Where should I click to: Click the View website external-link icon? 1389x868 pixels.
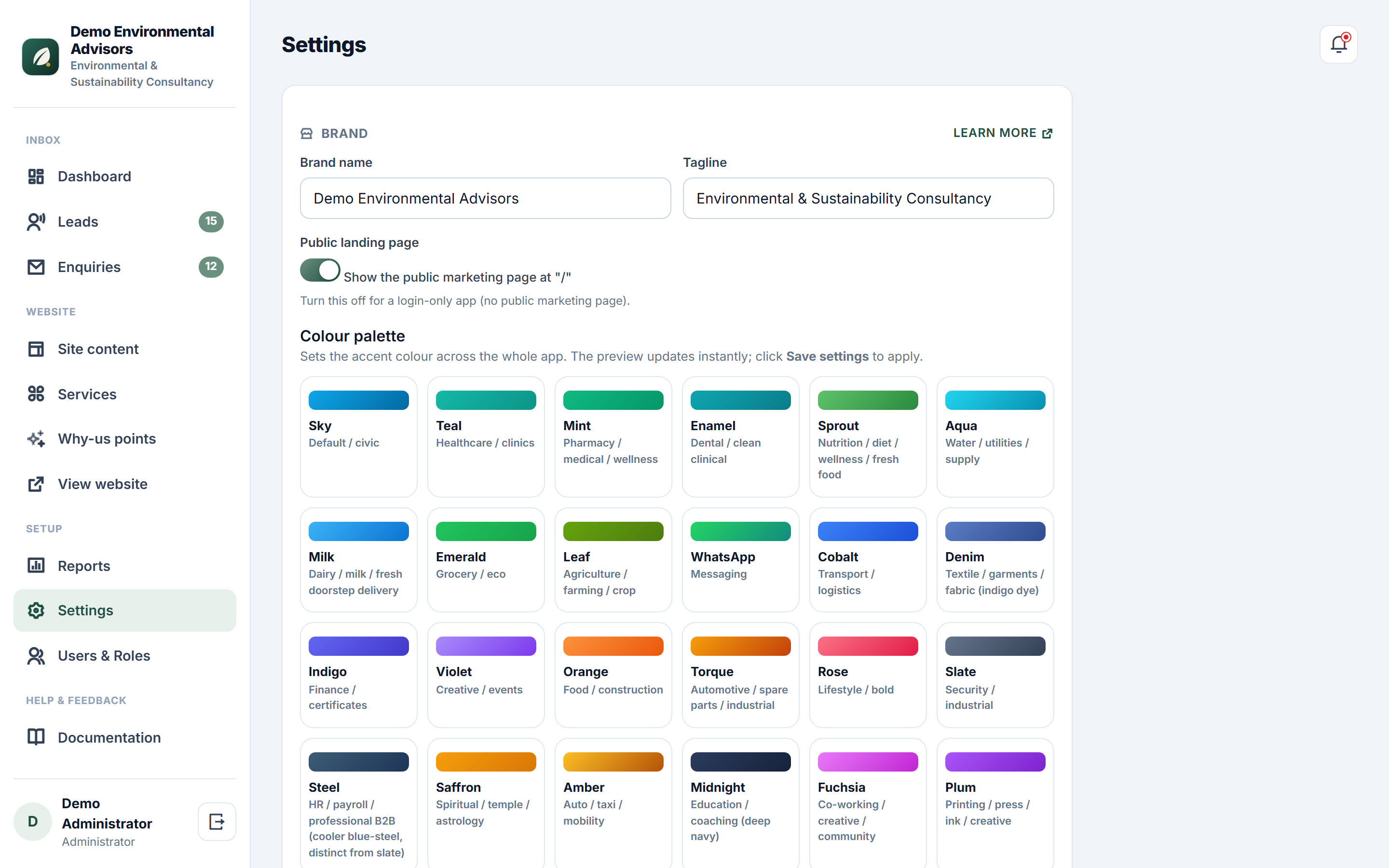pos(36,484)
